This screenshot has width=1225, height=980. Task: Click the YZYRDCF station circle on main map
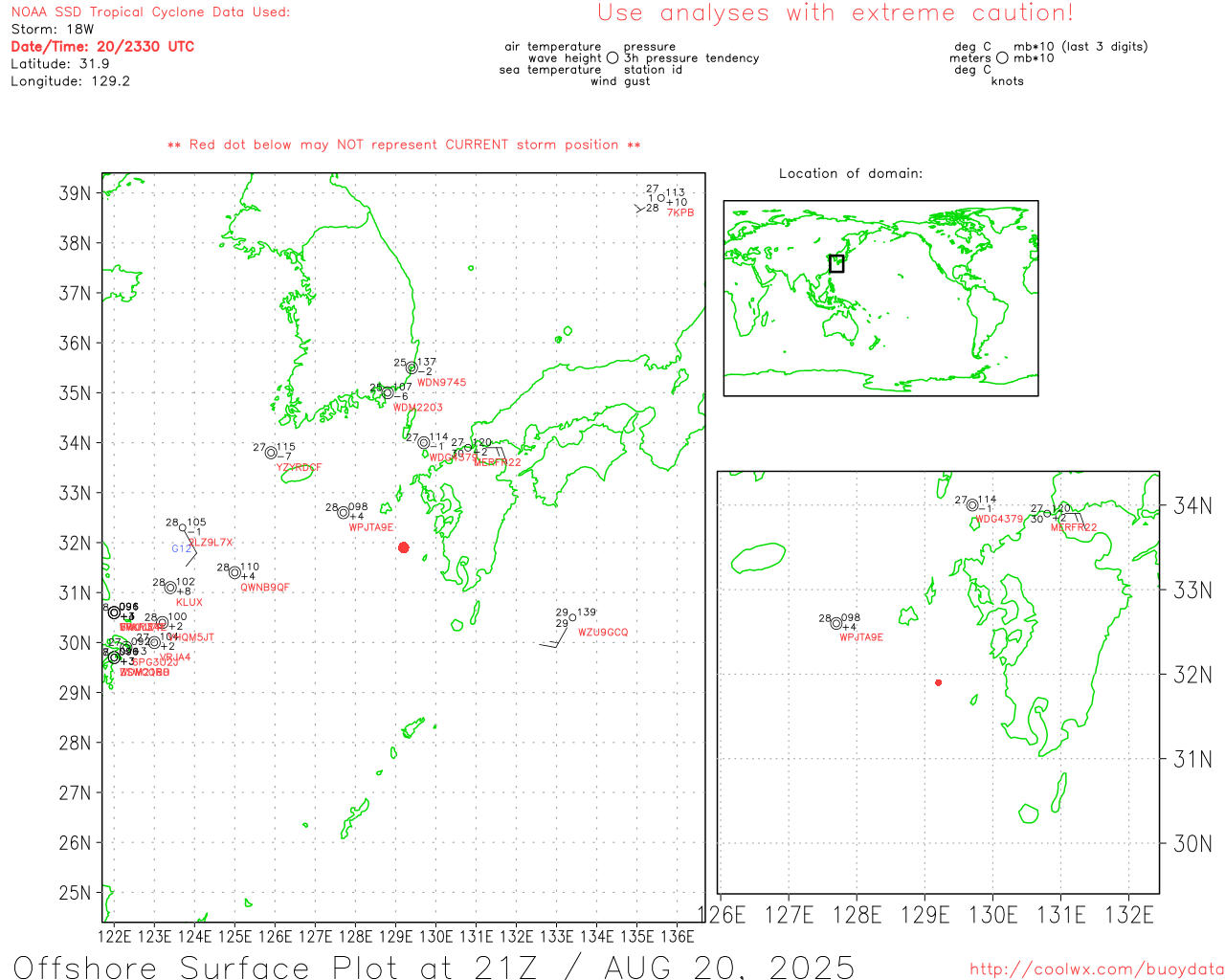click(271, 453)
